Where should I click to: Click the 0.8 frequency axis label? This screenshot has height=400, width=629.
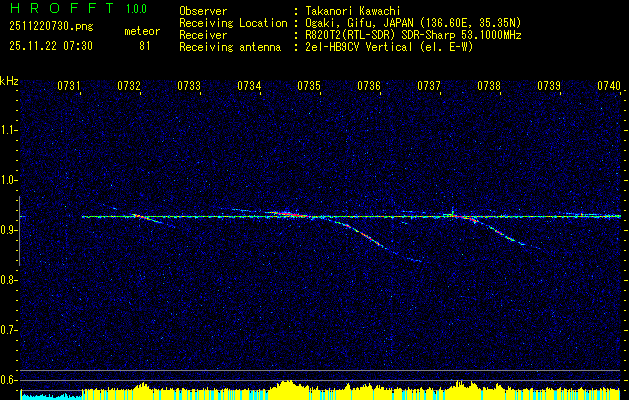[9, 279]
